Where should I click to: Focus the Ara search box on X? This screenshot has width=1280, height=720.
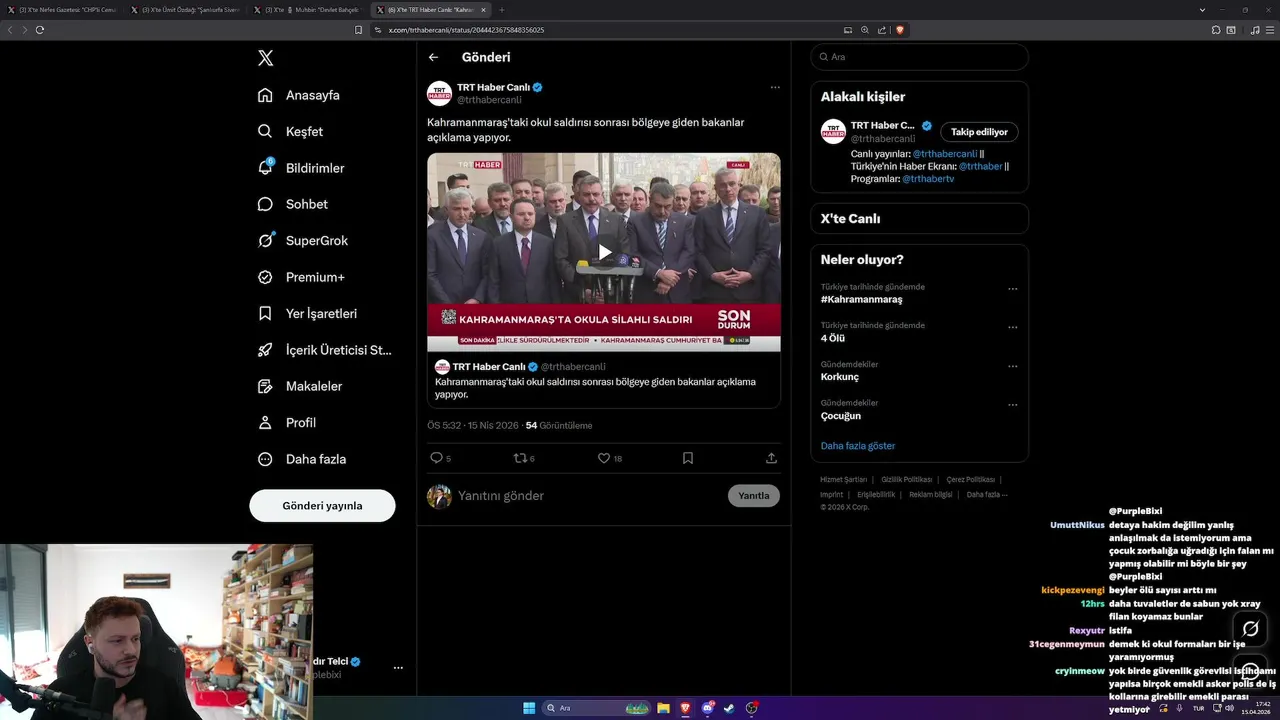pyautogui.click(x=919, y=57)
